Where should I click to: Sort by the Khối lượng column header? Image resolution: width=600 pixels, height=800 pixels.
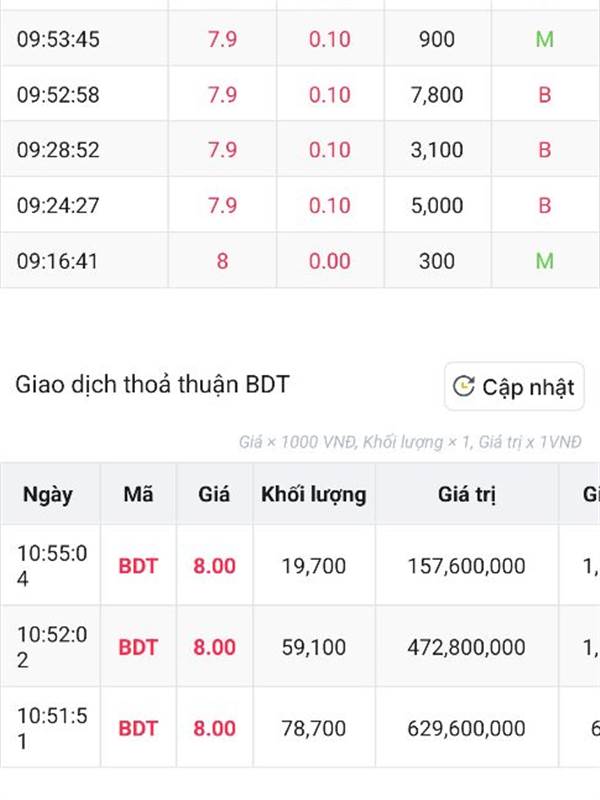click(314, 494)
